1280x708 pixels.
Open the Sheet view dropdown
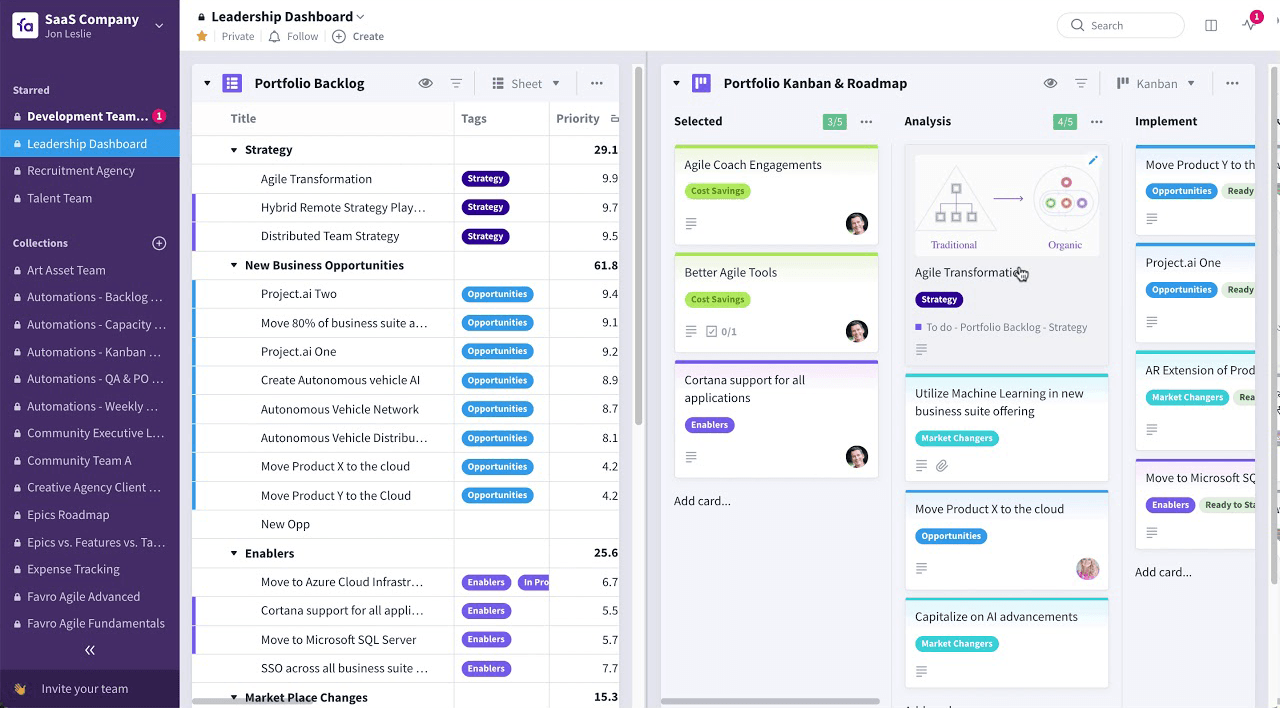pos(526,84)
